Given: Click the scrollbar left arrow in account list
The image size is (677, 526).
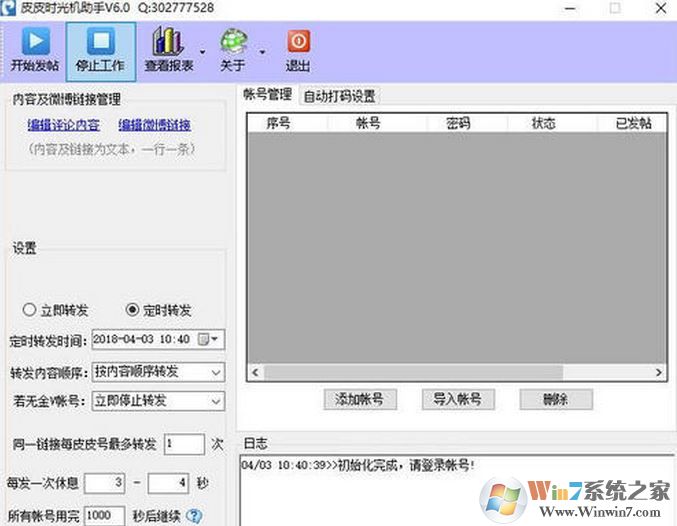Looking at the screenshot, I should point(255,372).
